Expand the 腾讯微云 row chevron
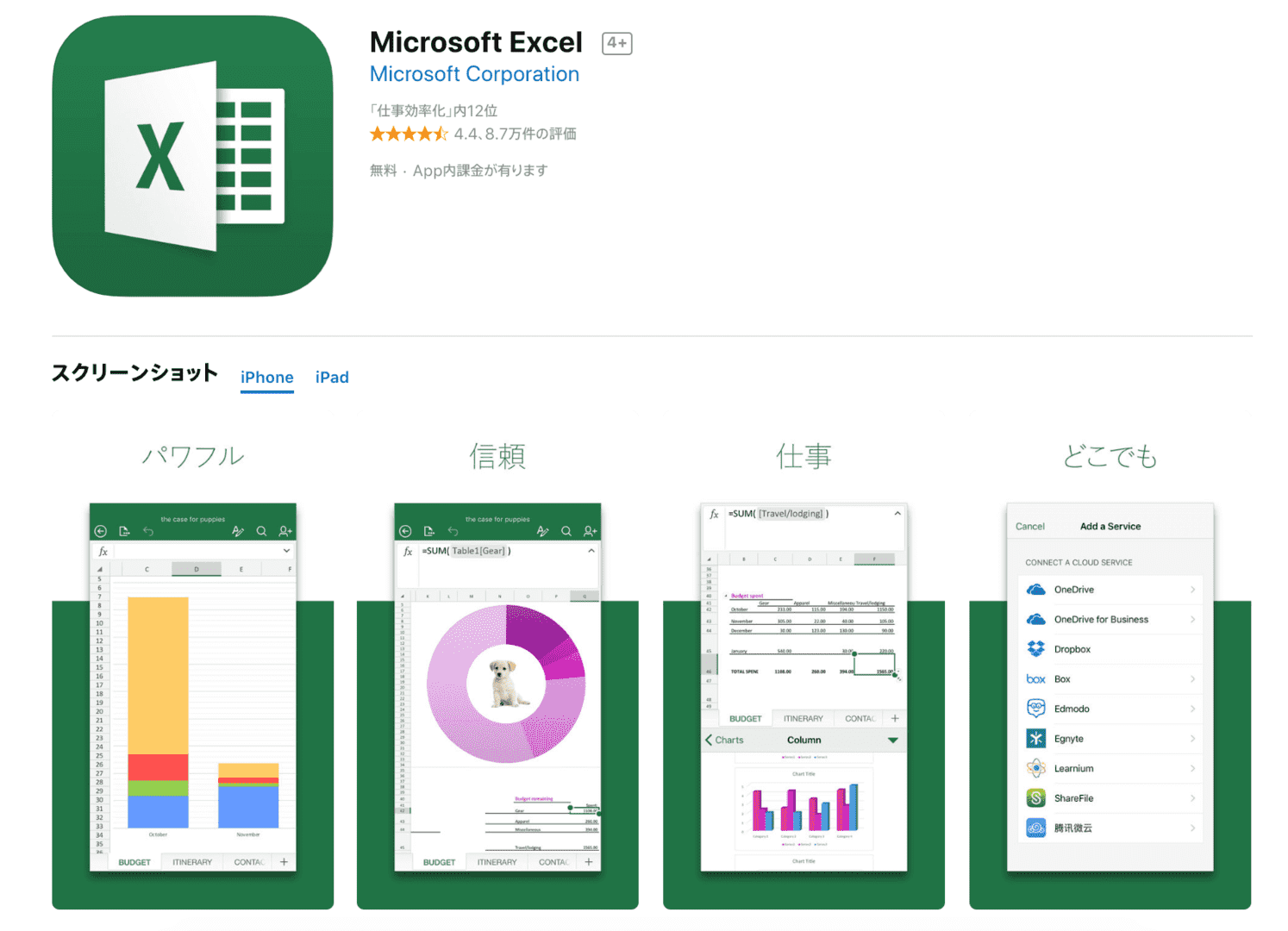The width and height of the screenshot is (1288, 931). click(x=1193, y=828)
